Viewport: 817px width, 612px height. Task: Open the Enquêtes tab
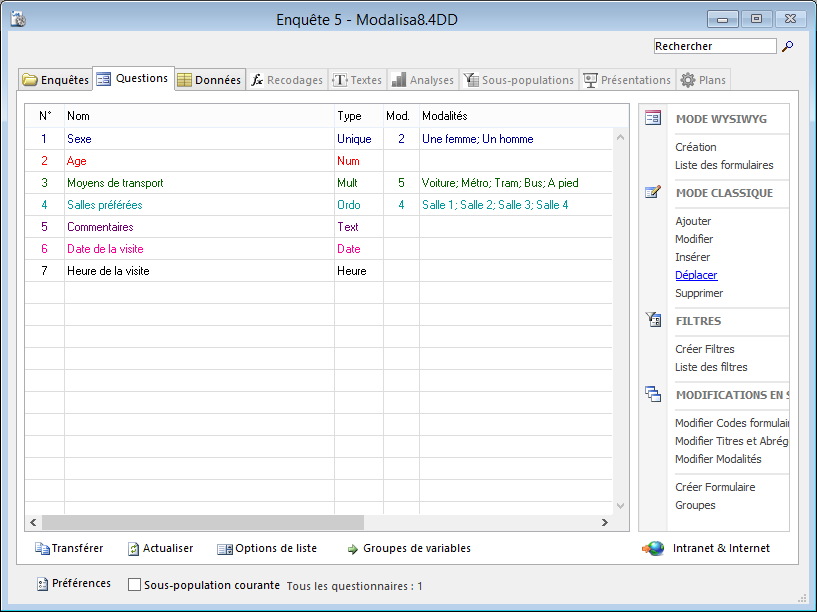coord(55,80)
